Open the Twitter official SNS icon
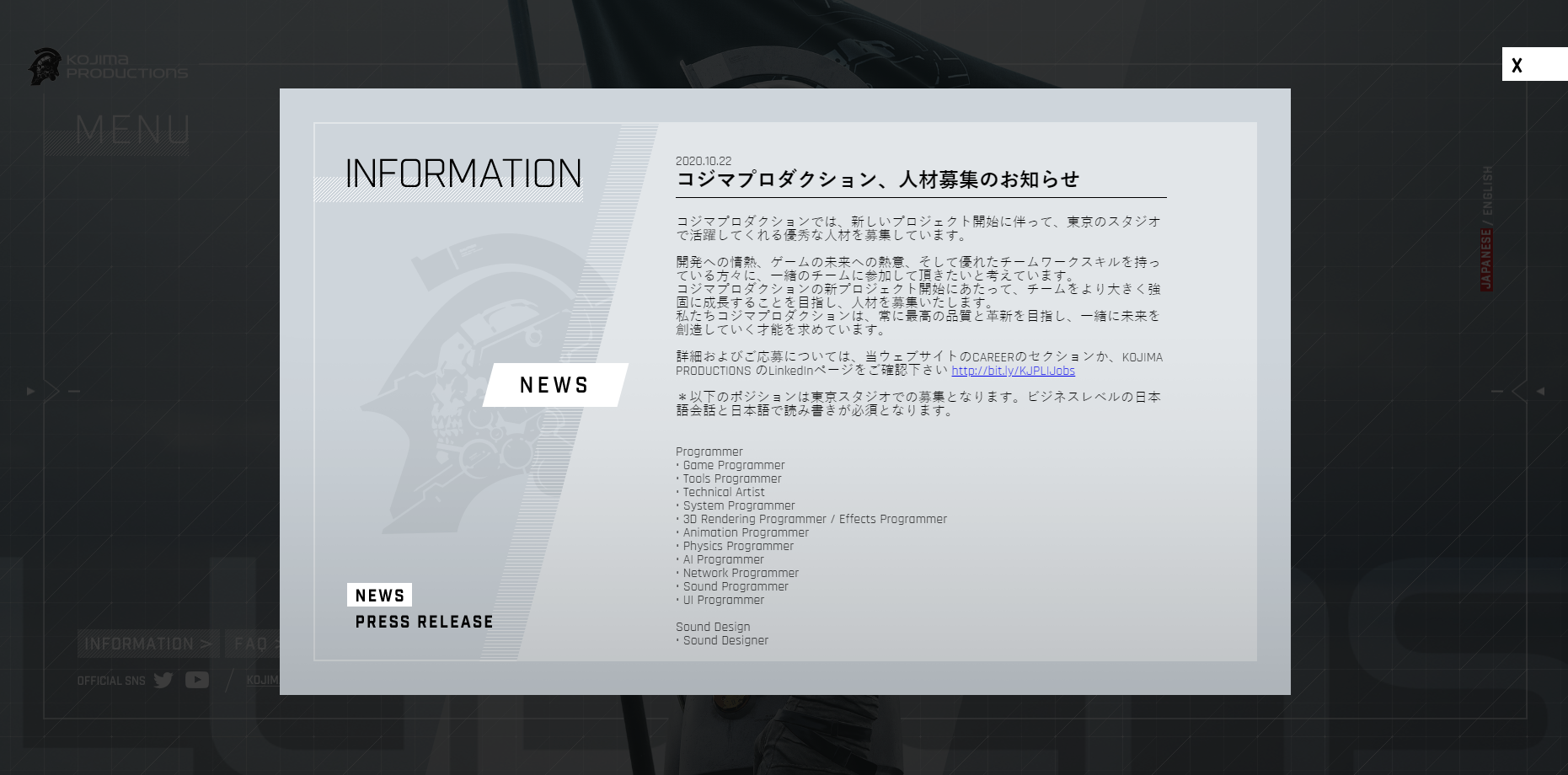Image resolution: width=1568 pixels, height=775 pixels. (x=163, y=680)
